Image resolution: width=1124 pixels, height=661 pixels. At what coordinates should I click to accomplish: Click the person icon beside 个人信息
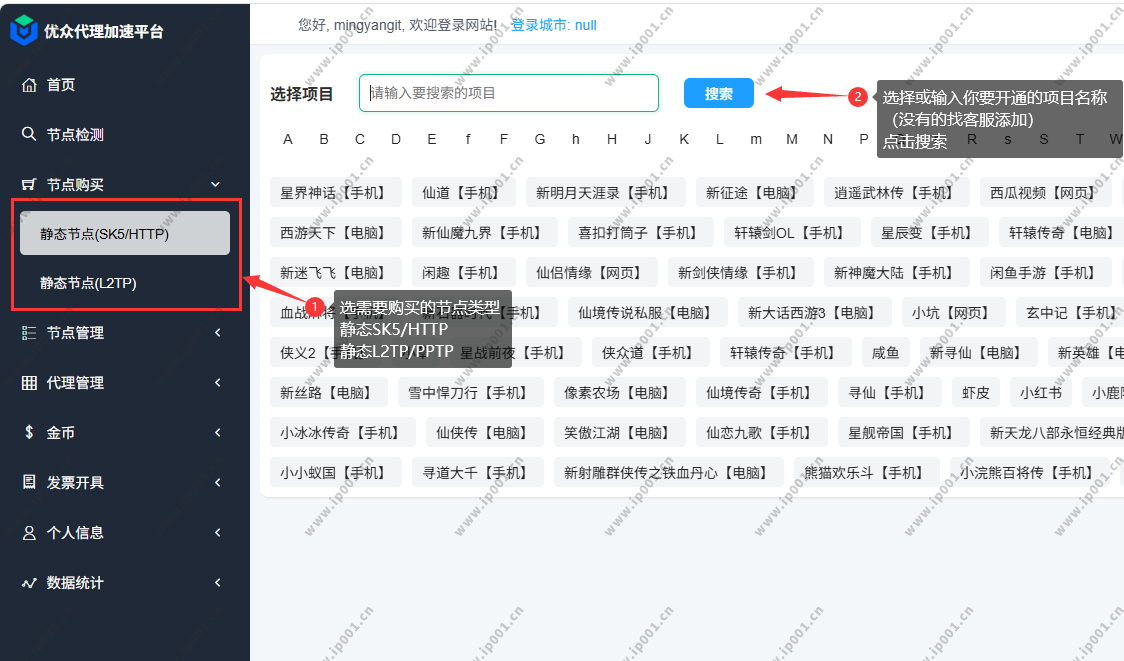click(x=29, y=533)
